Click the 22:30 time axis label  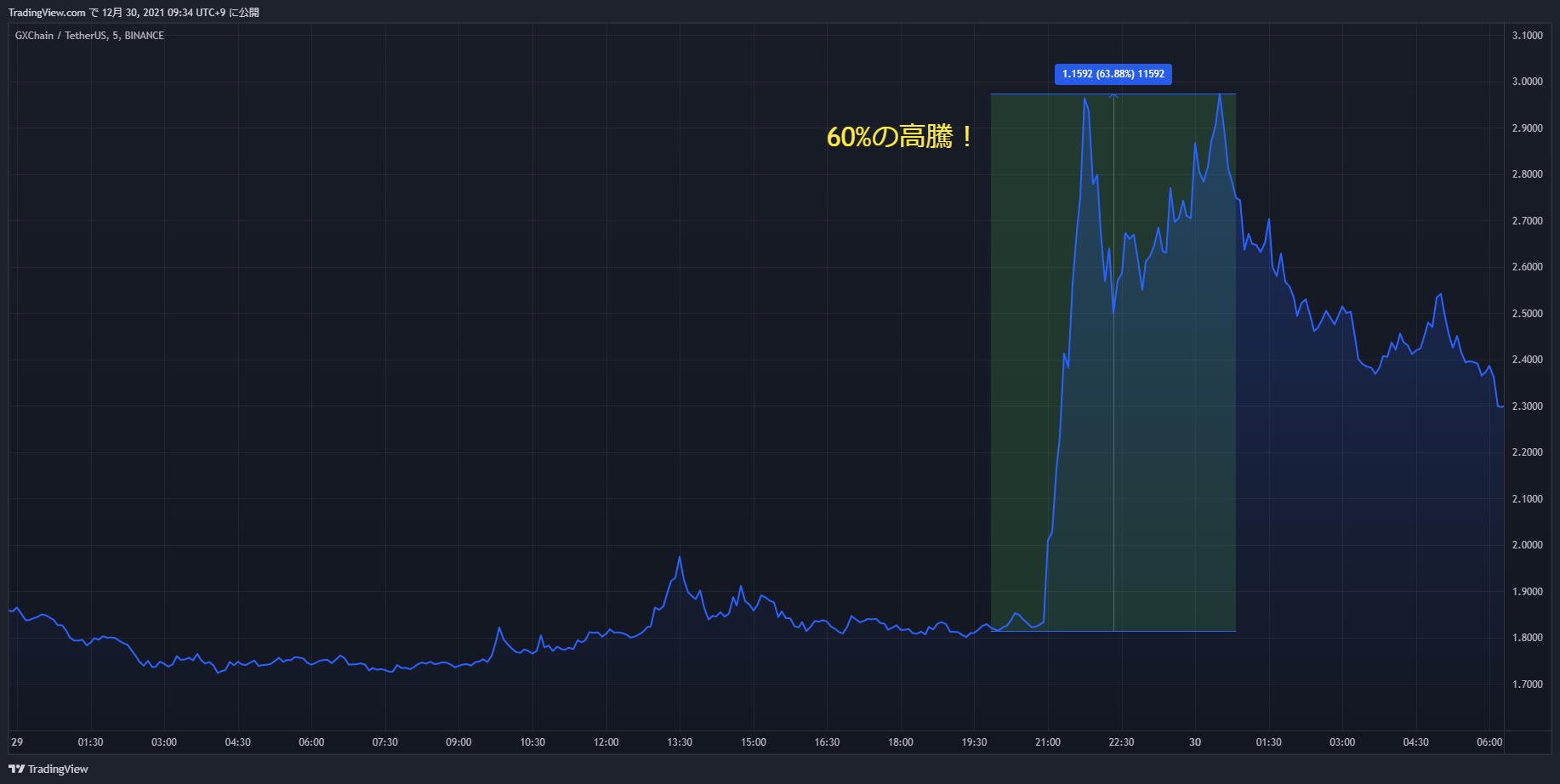1121,742
